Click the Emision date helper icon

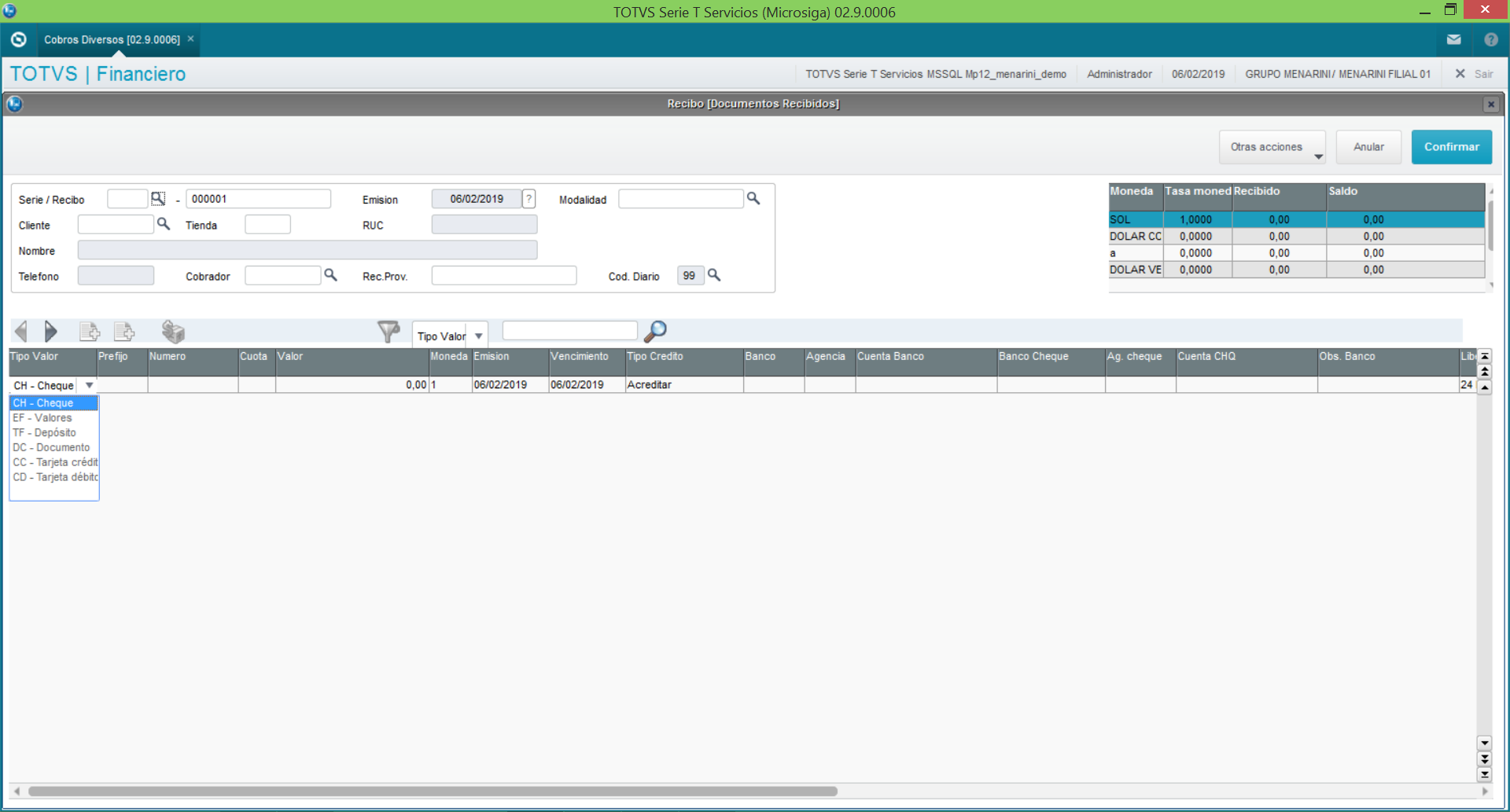[x=529, y=199]
